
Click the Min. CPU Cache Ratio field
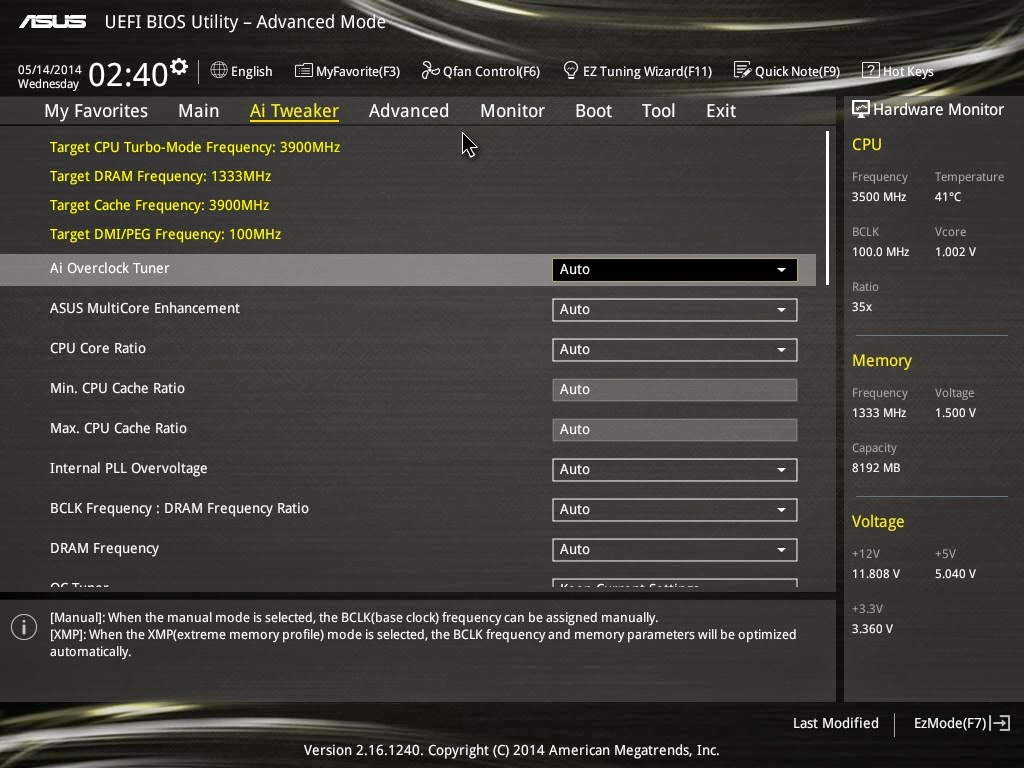click(675, 390)
